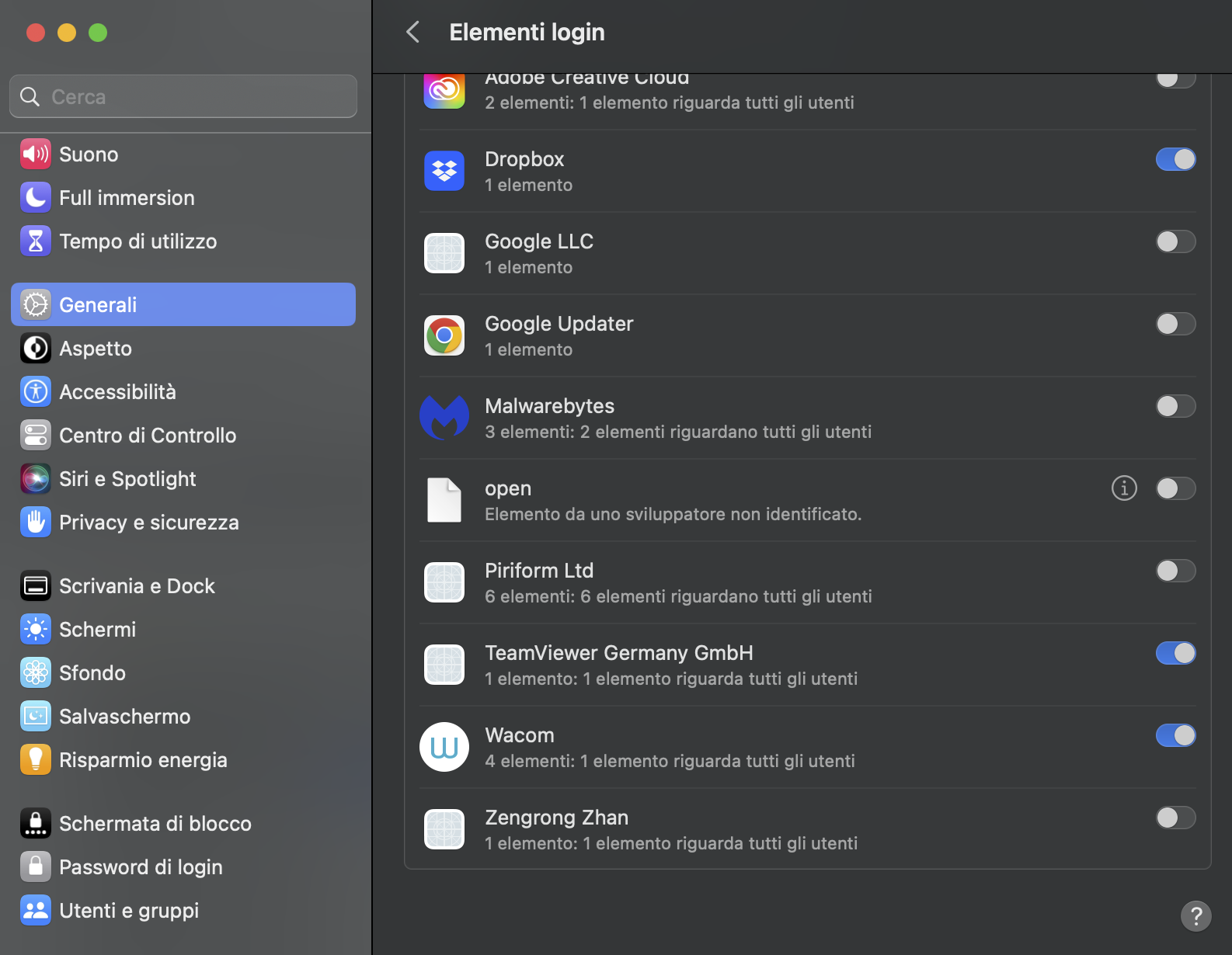
Task: Click the Google LLC name text
Action: (539, 241)
